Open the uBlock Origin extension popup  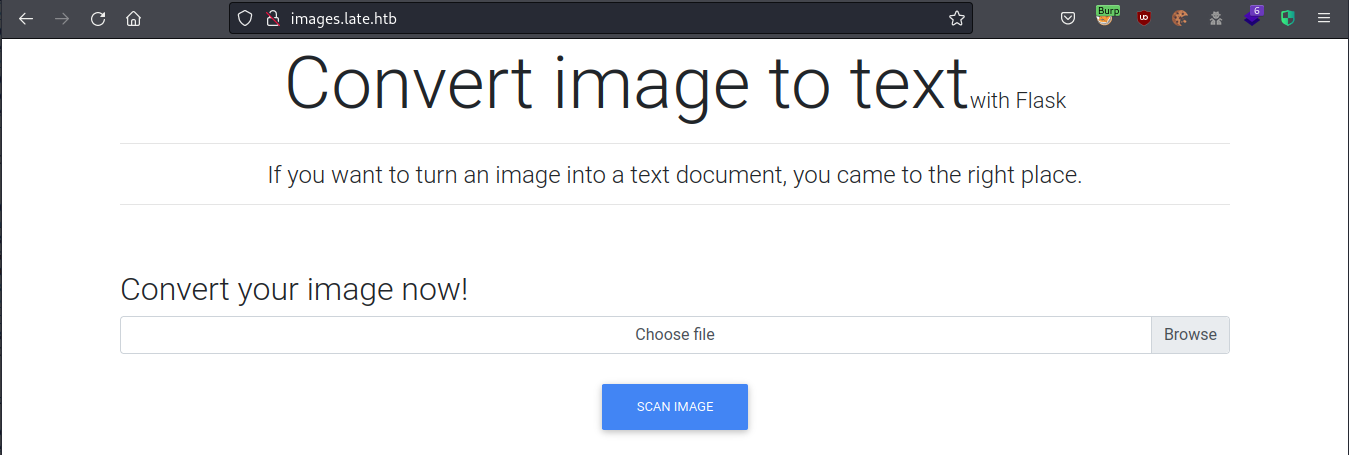tap(1143, 18)
